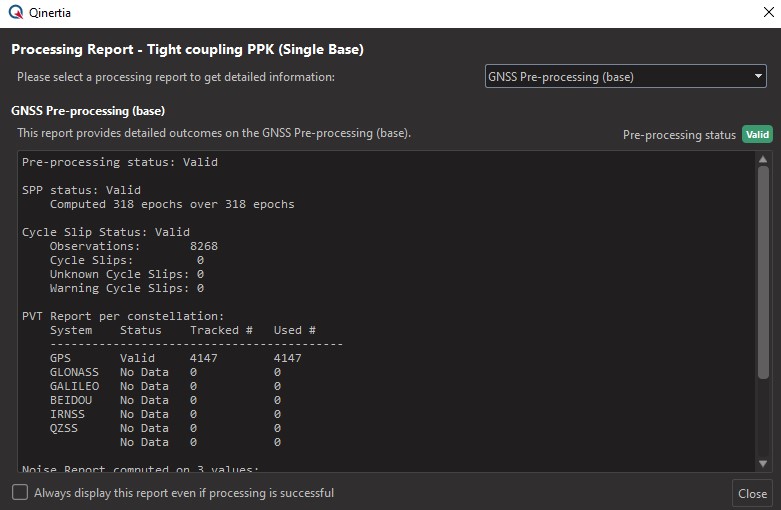Click the 'Pre-processing status' label beside the badge

click(x=679, y=135)
